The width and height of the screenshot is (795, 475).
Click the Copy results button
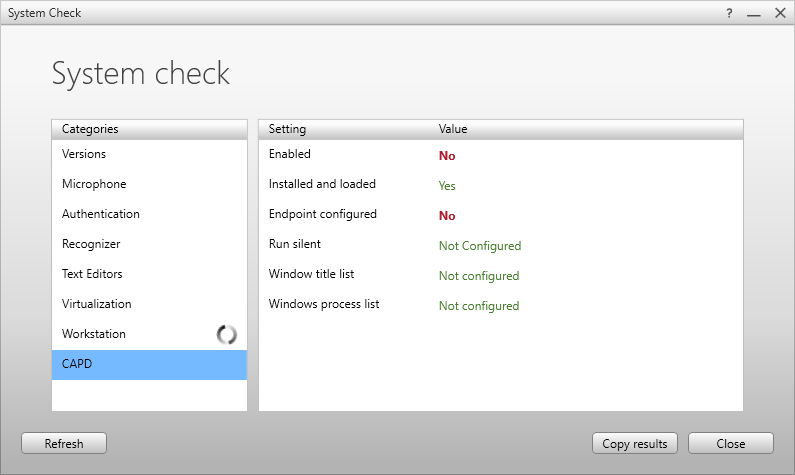pyautogui.click(x=635, y=443)
